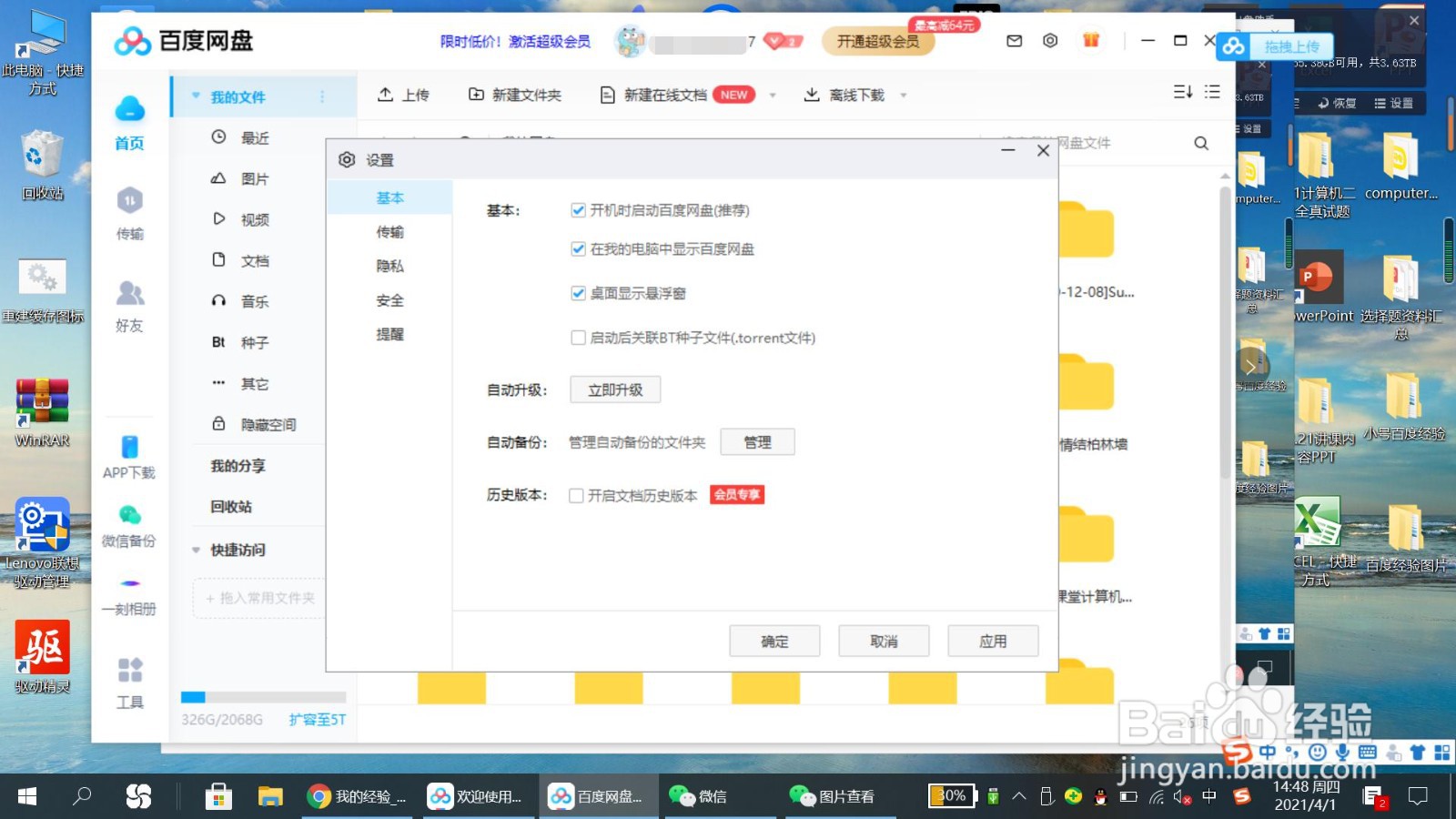
Task: Open the 传输 transfer icon in sidebar
Action: point(129,213)
